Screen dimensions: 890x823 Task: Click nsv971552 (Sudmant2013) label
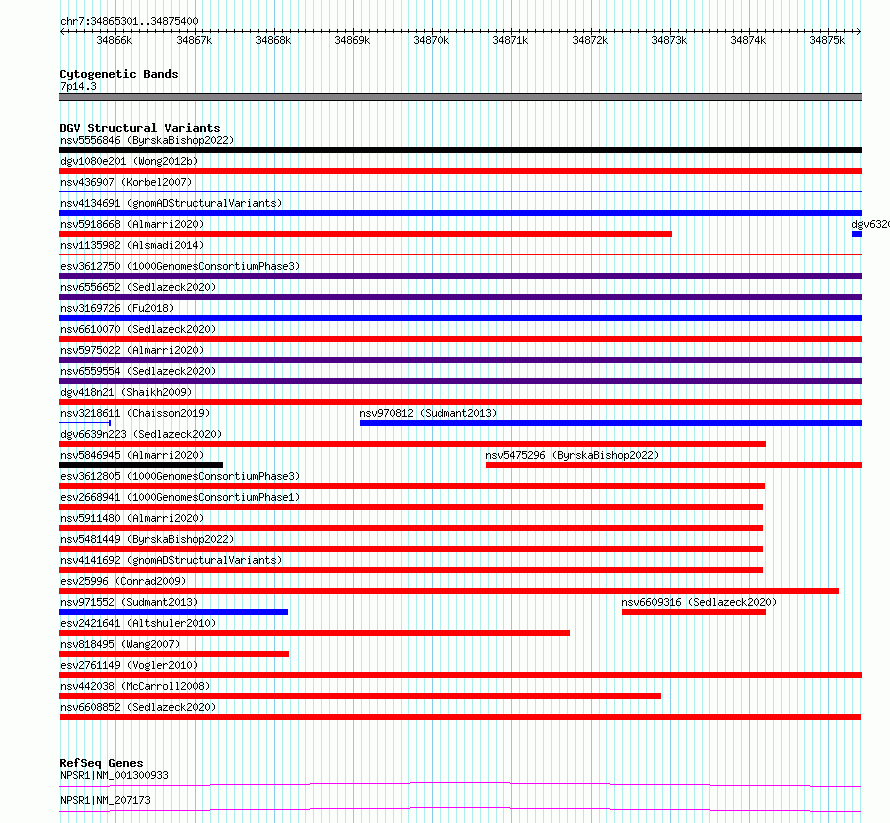pyautogui.click(x=129, y=602)
